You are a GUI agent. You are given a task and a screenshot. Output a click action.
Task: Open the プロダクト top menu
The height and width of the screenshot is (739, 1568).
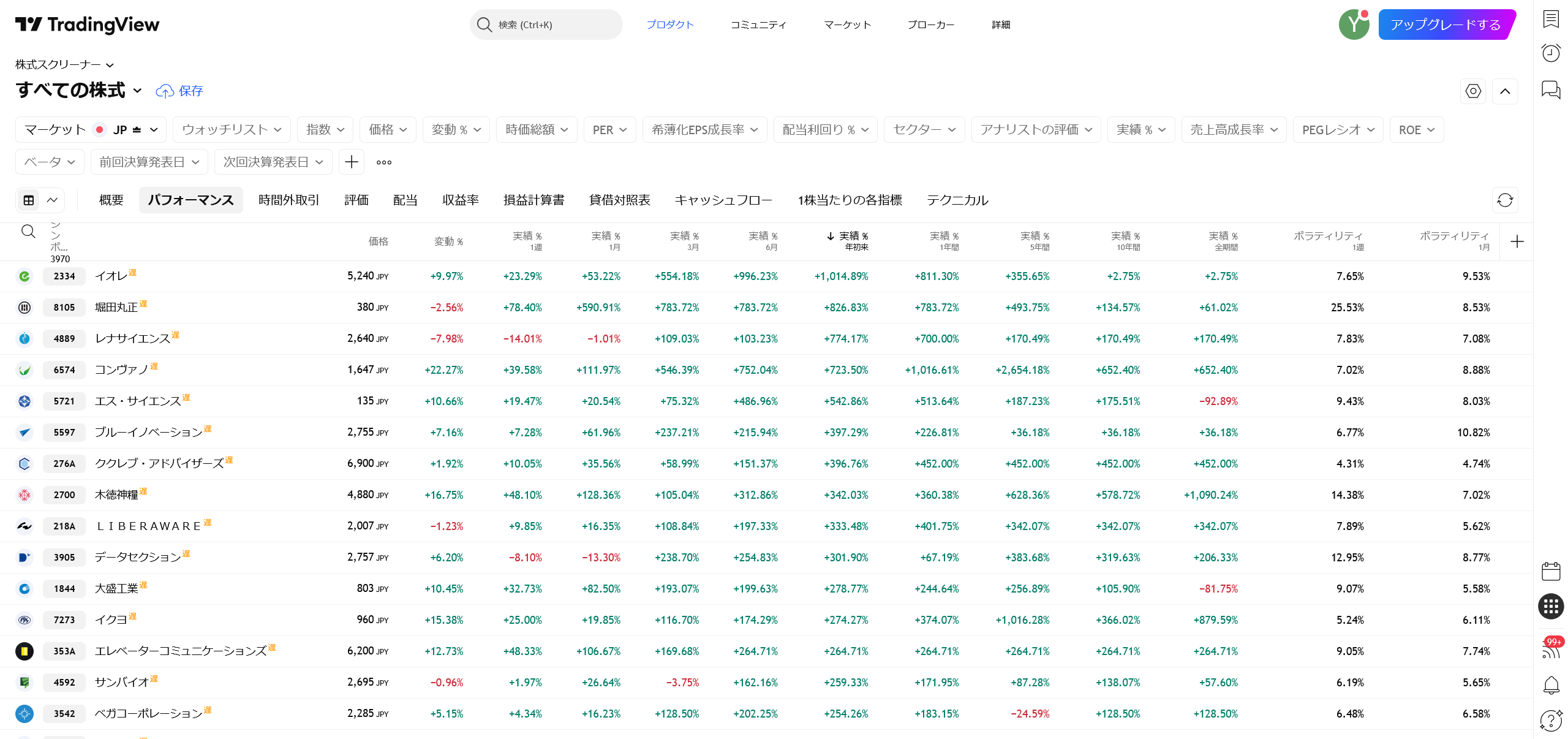click(x=670, y=25)
